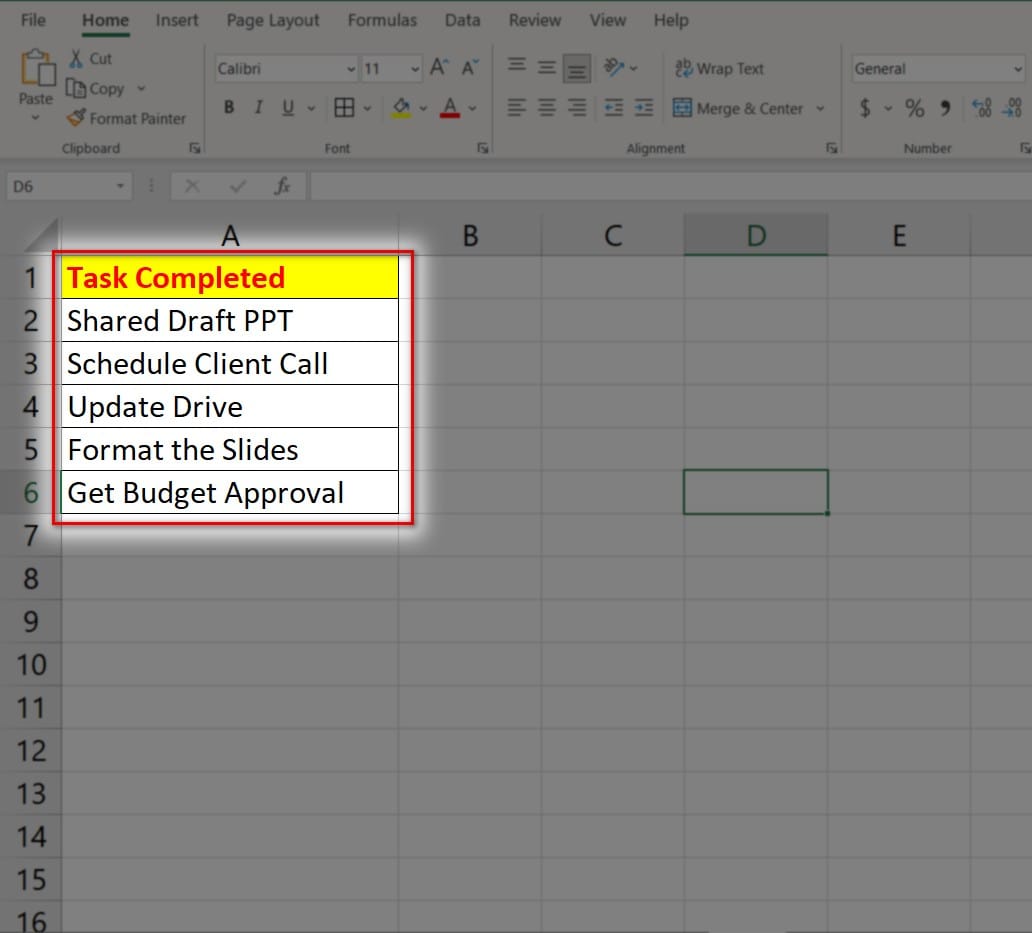The height and width of the screenshot is (933, 1032).
Task: Click the Borders grid icon
Action: click(x=344, y=108)
